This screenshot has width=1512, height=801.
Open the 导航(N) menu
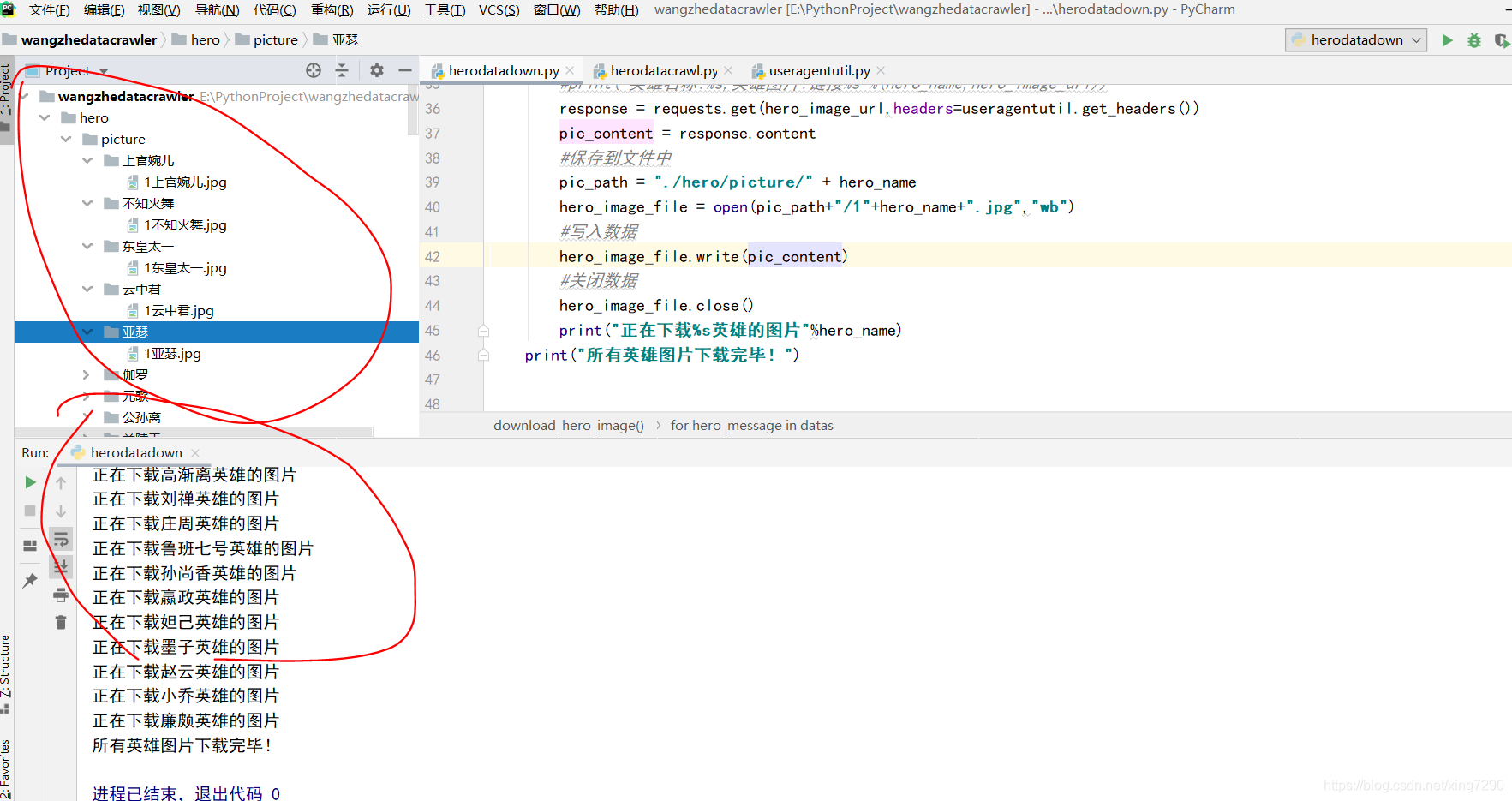tap(218, 10)
